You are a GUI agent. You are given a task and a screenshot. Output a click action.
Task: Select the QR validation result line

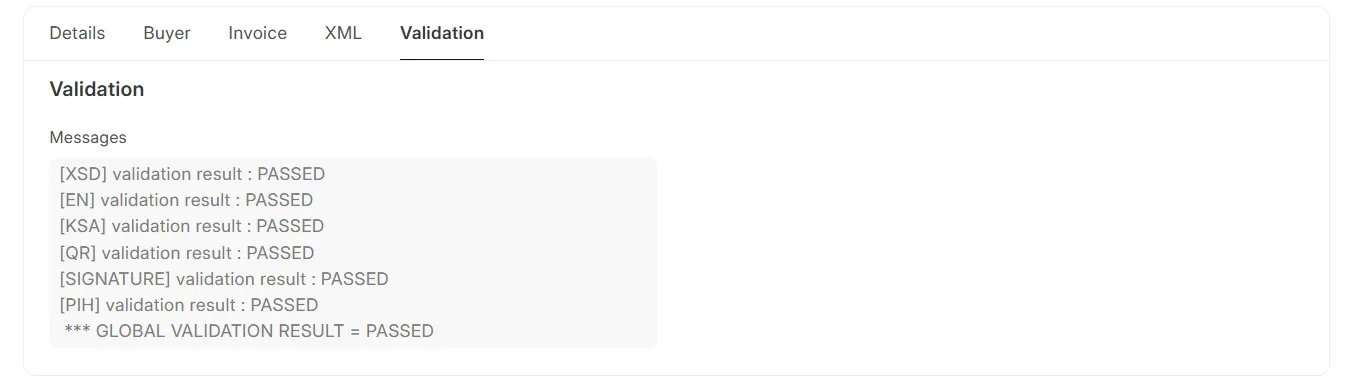click(187, 253)
